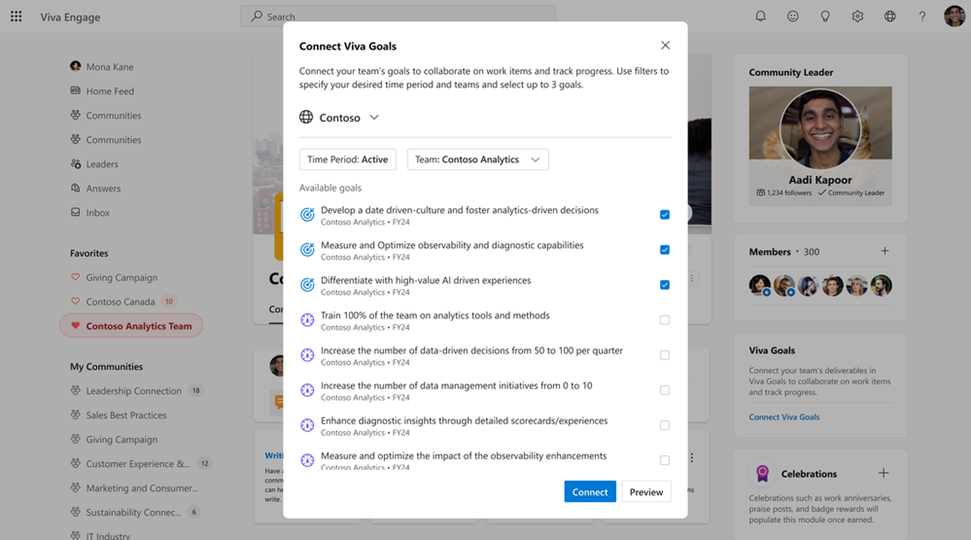Open the notifications bell icon
Image resolution: width=971 pixels, height=540 pixels.
click(x=760, y=17)
